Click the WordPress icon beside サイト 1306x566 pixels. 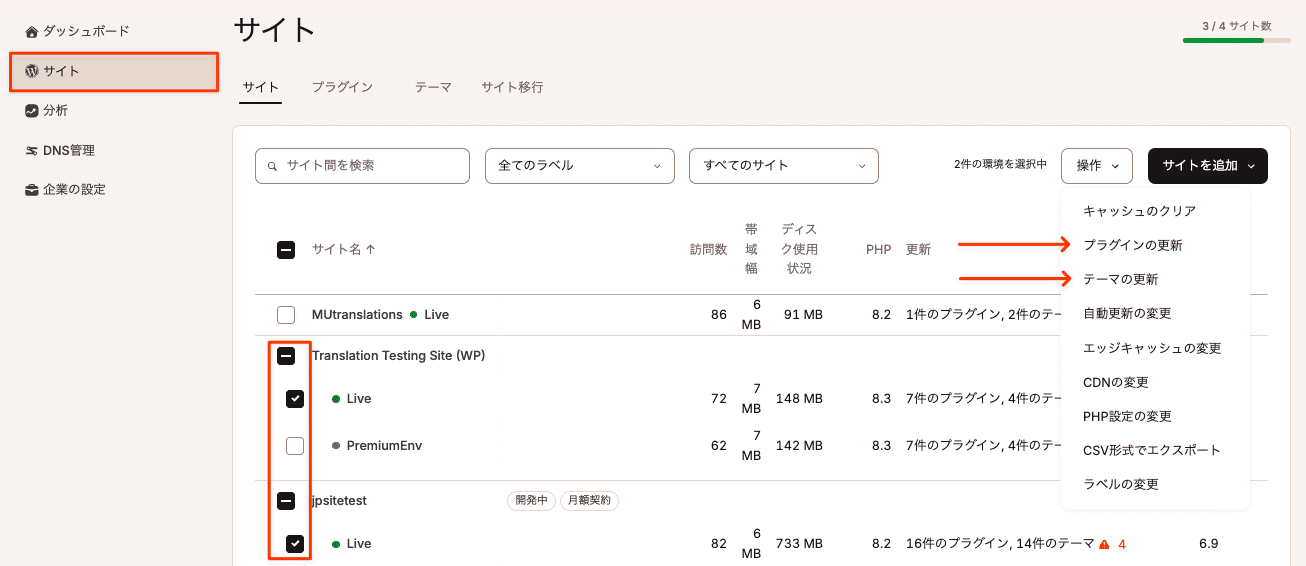pos(32,71)
